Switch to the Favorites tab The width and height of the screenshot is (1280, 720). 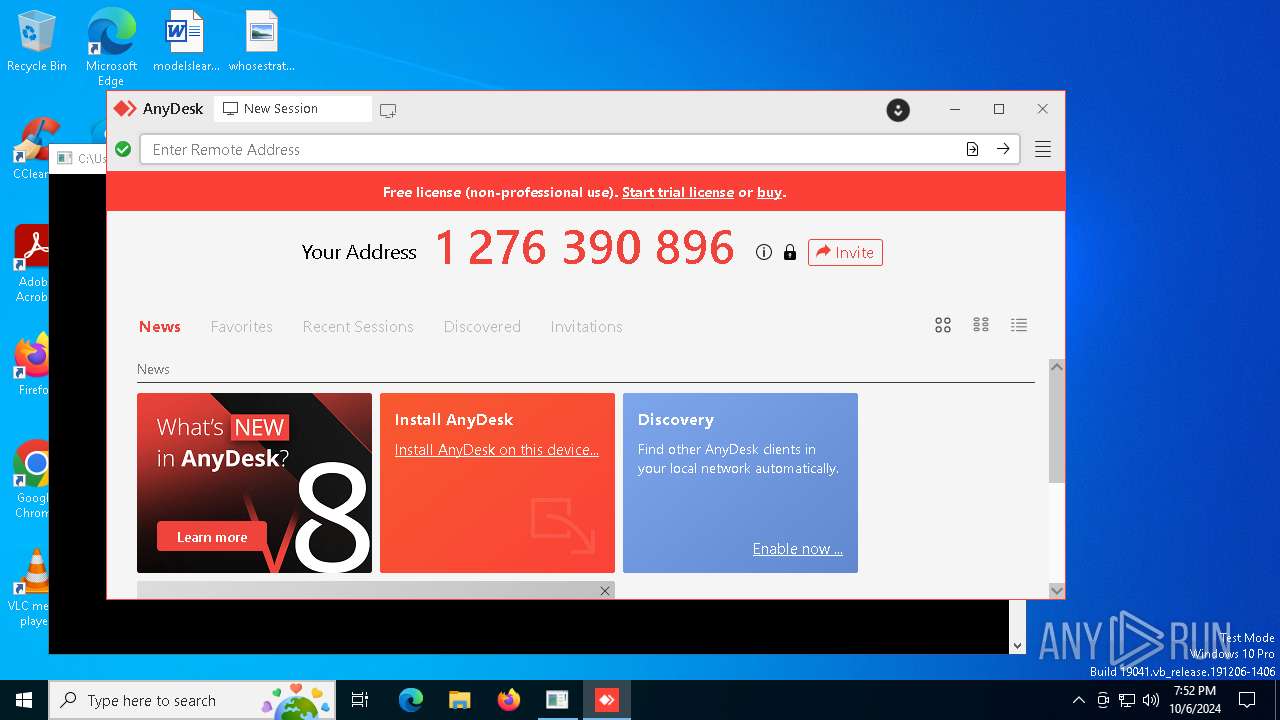[241, 327]
